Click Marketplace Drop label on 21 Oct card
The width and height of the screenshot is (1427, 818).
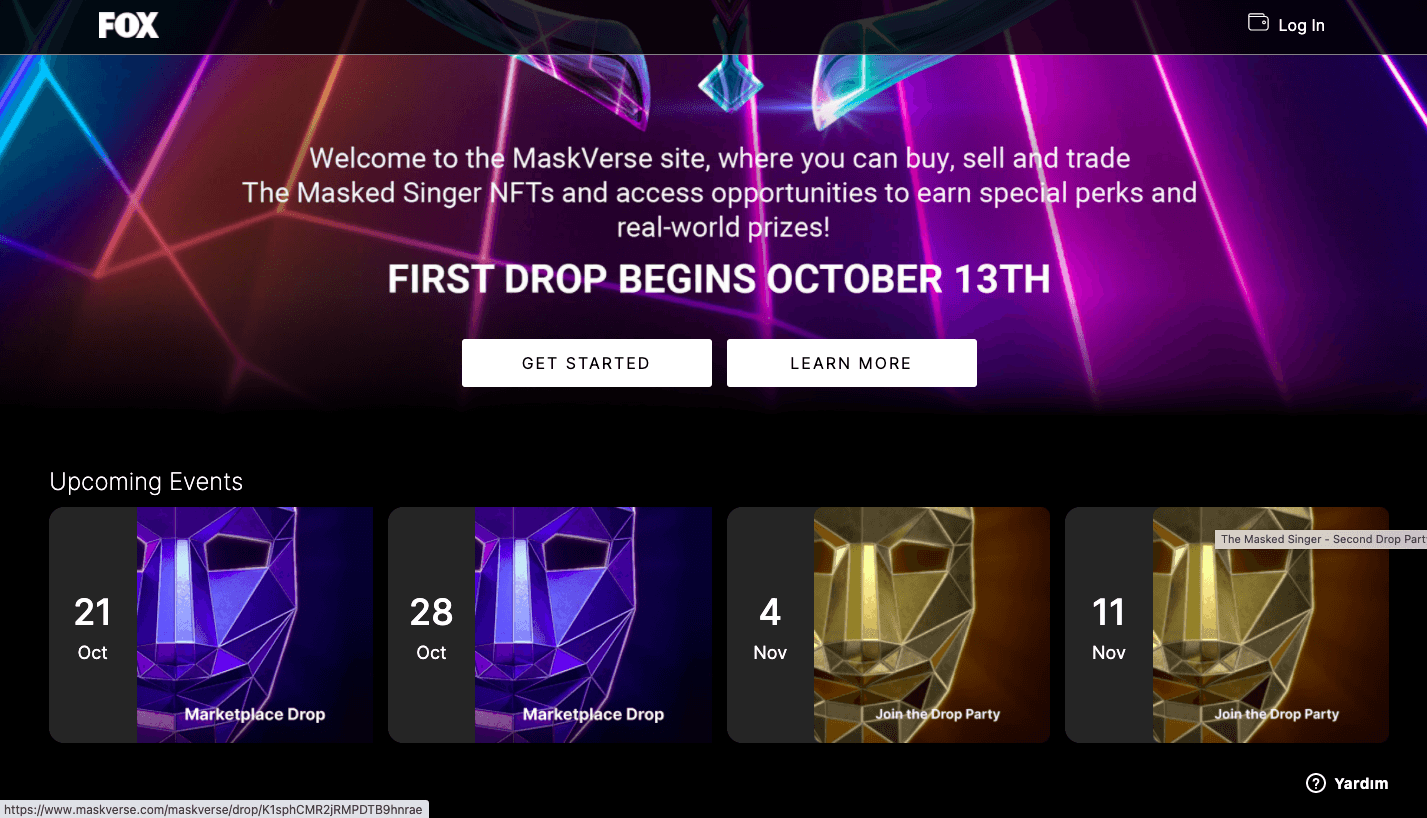point(255,714)
